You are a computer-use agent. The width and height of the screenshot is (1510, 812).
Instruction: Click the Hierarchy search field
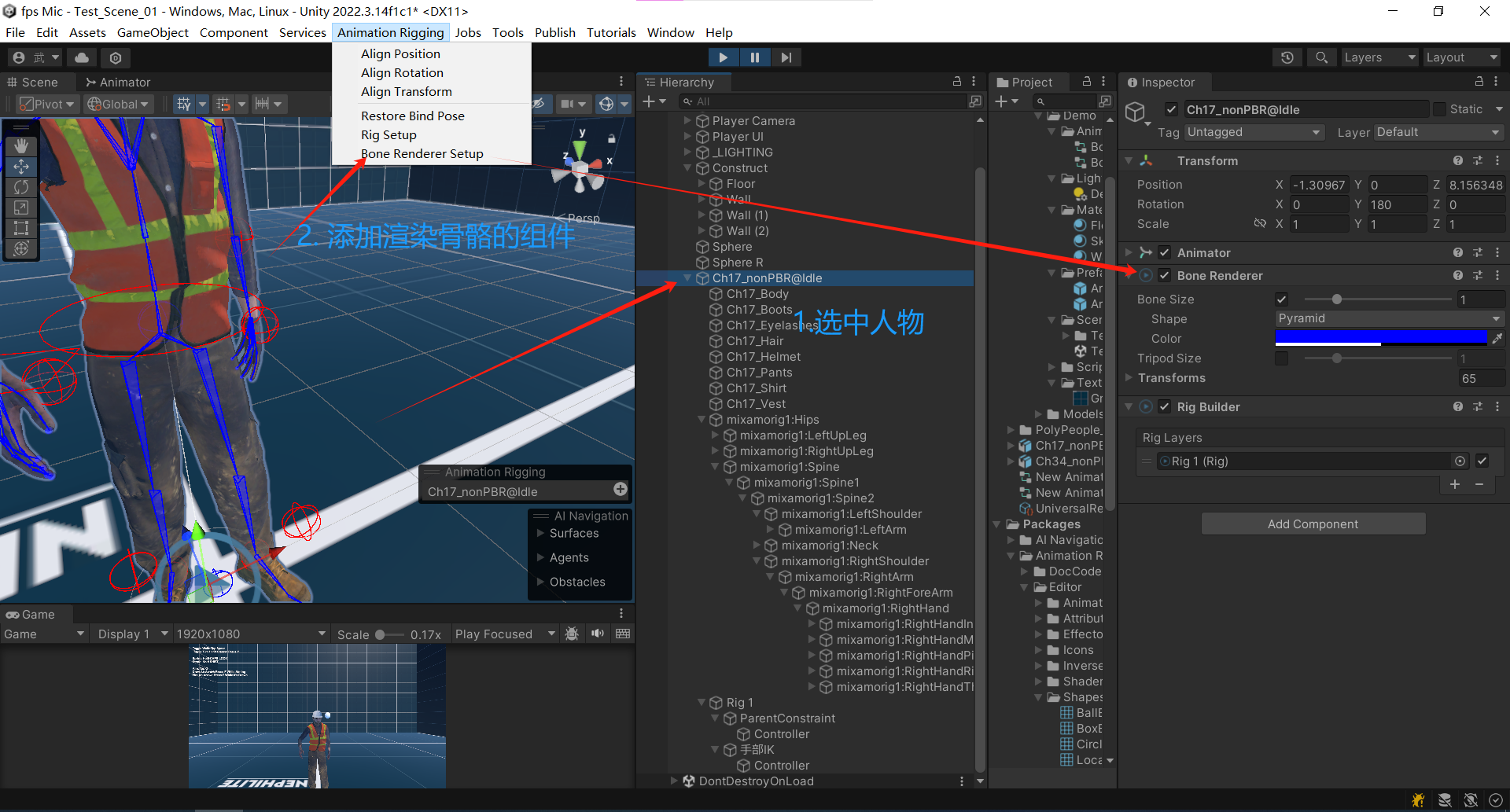(x=823, y=101)
